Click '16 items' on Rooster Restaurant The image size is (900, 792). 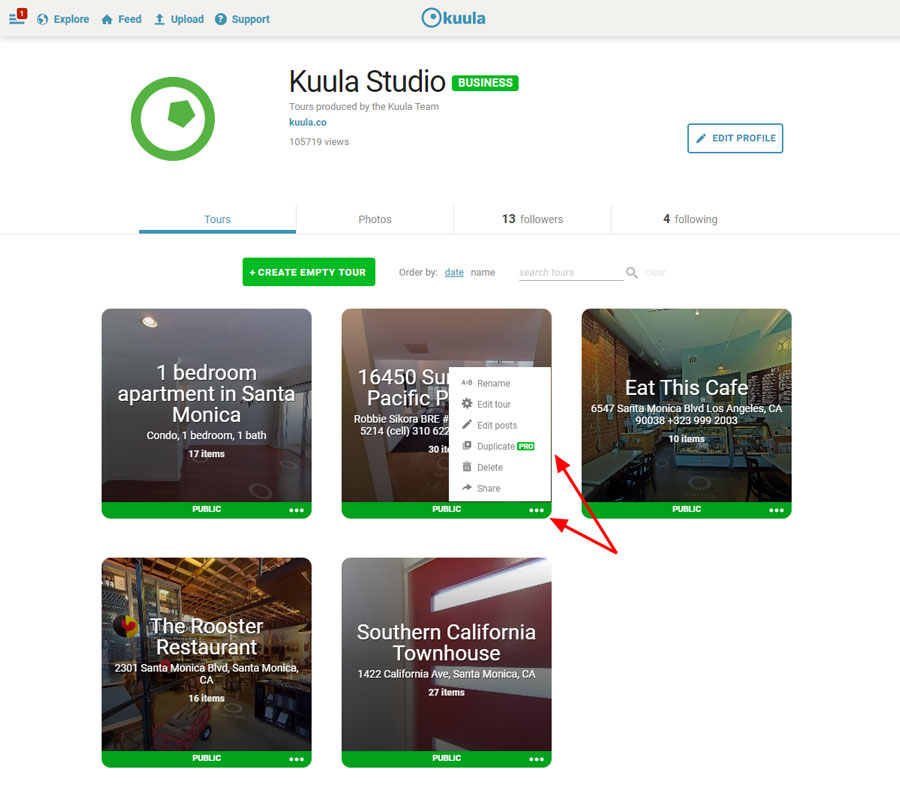click(207, 698)
